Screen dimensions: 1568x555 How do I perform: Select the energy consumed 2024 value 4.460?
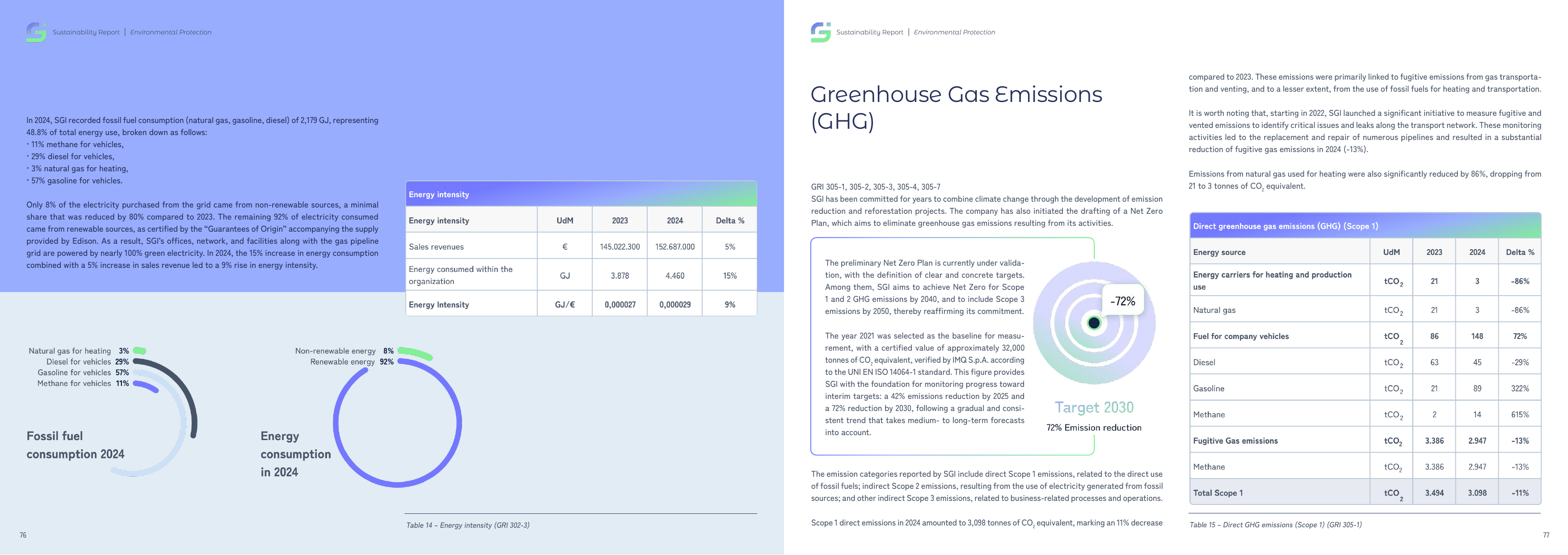tap(674, 276)
